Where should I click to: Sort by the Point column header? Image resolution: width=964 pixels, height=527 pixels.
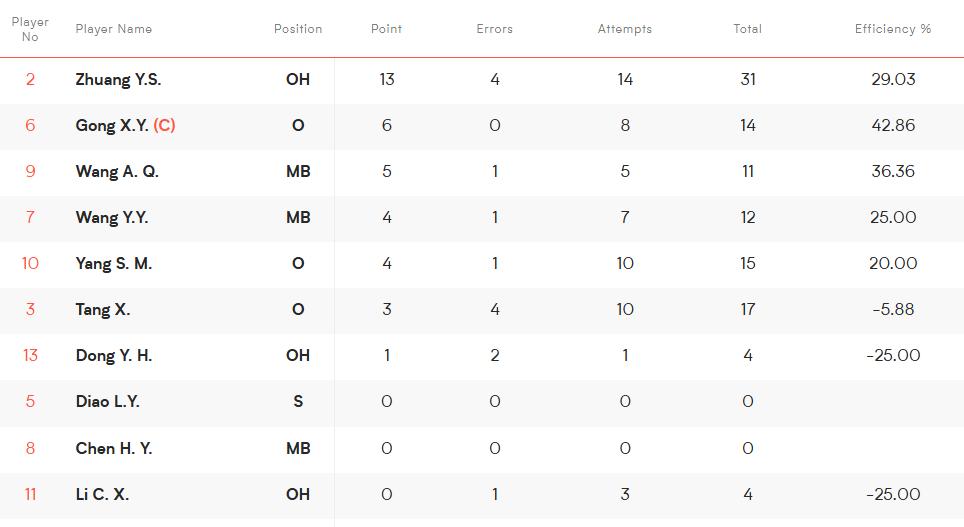(x=386, y=29)
